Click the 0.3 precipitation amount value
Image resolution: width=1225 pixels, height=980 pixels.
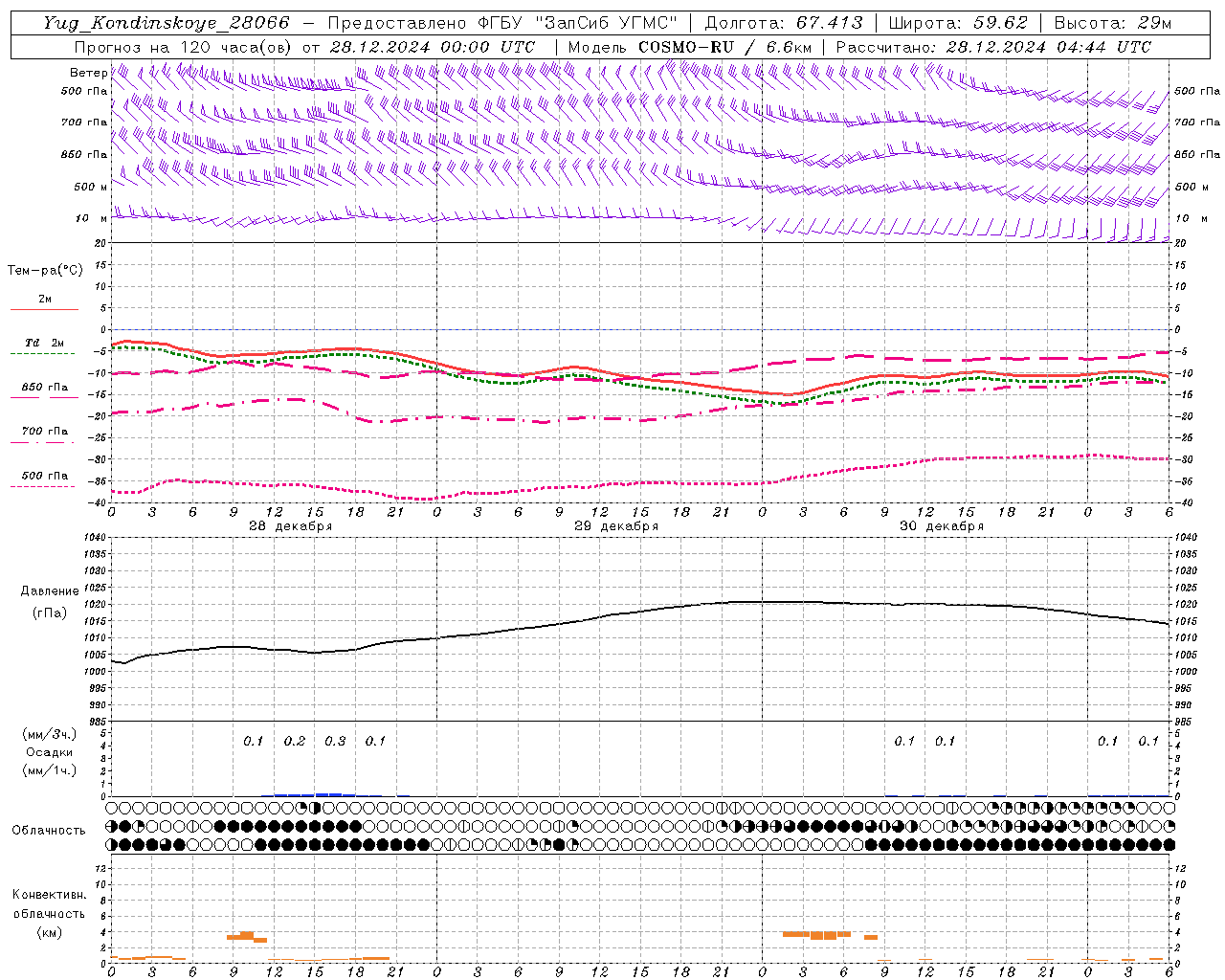coord(335,742)
